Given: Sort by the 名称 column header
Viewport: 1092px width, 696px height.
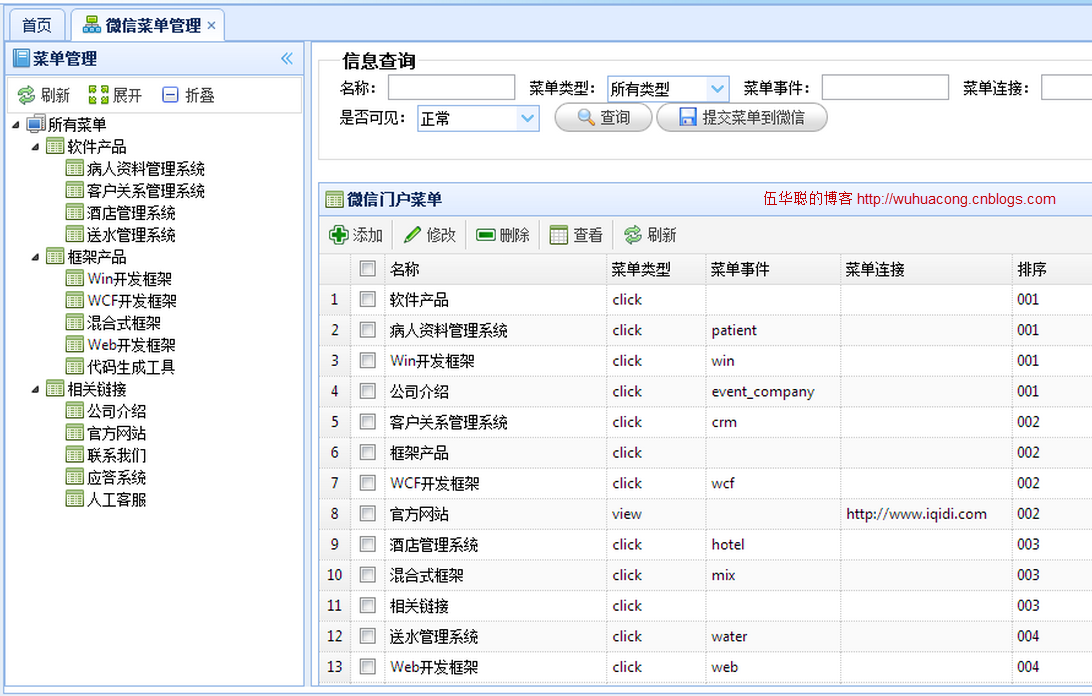Looking at the screenshot, I should 495,269.
